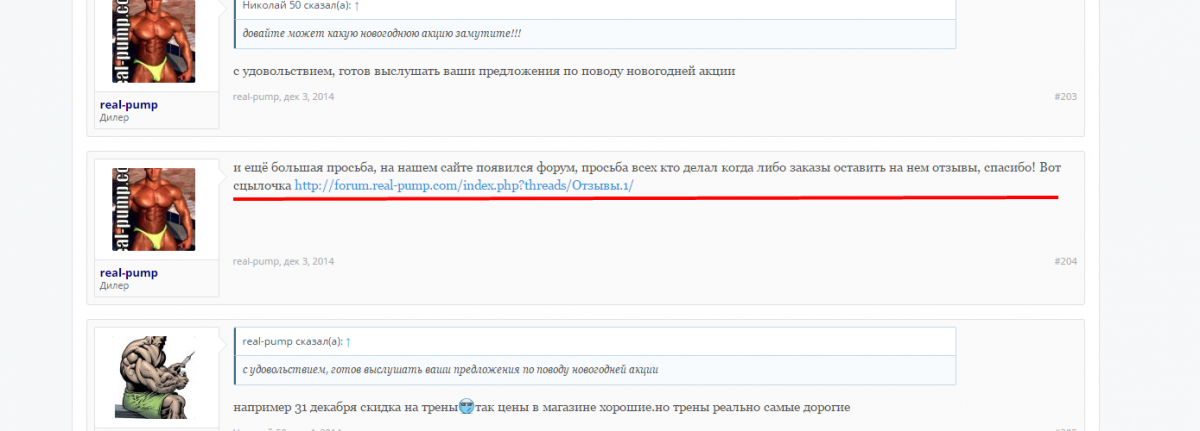1200x431 pixels.
Task: Click the date дек 3, 2014 in post #204
Action: [309, 261]
